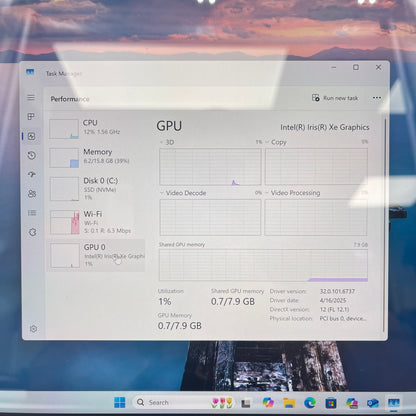Open the Details page icon in sidebar

[32, 213]
